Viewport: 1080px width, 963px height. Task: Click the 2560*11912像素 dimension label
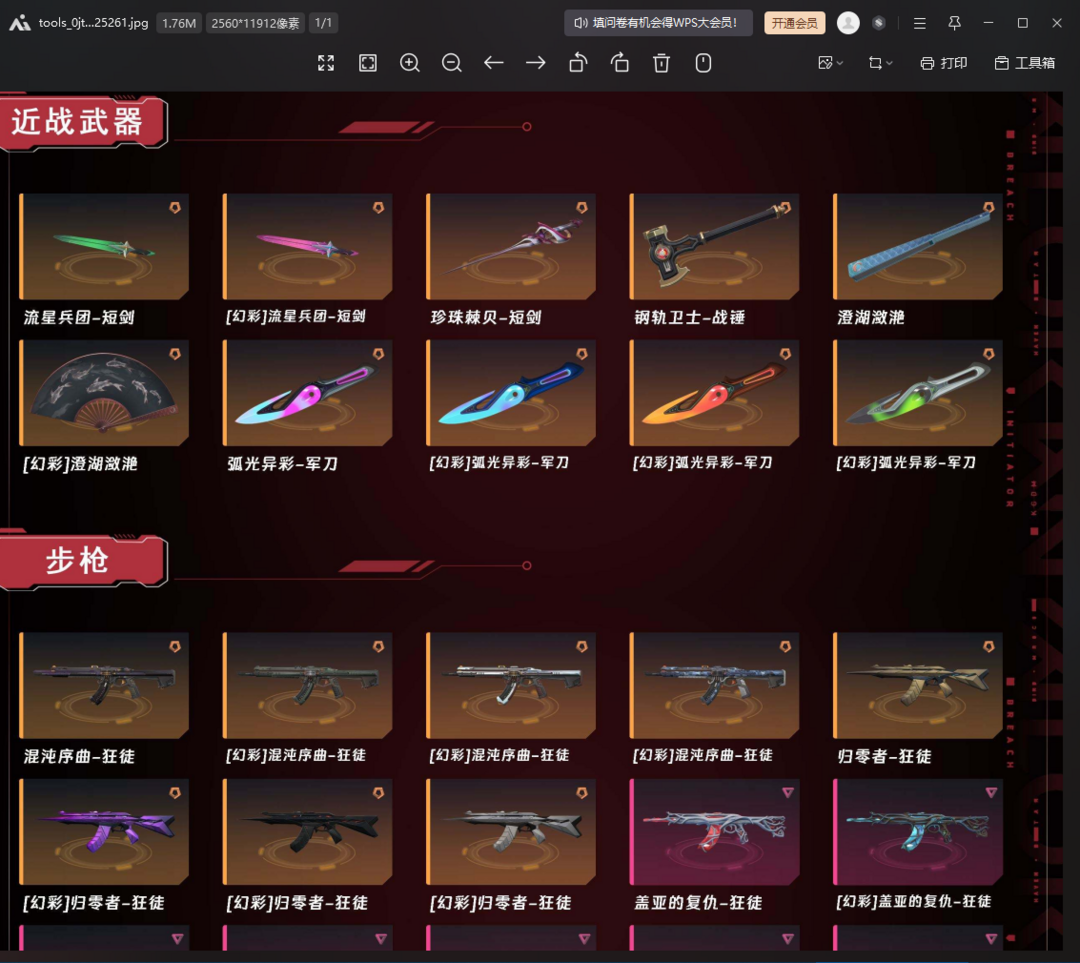pyautogui.click(x=256, y=23)
